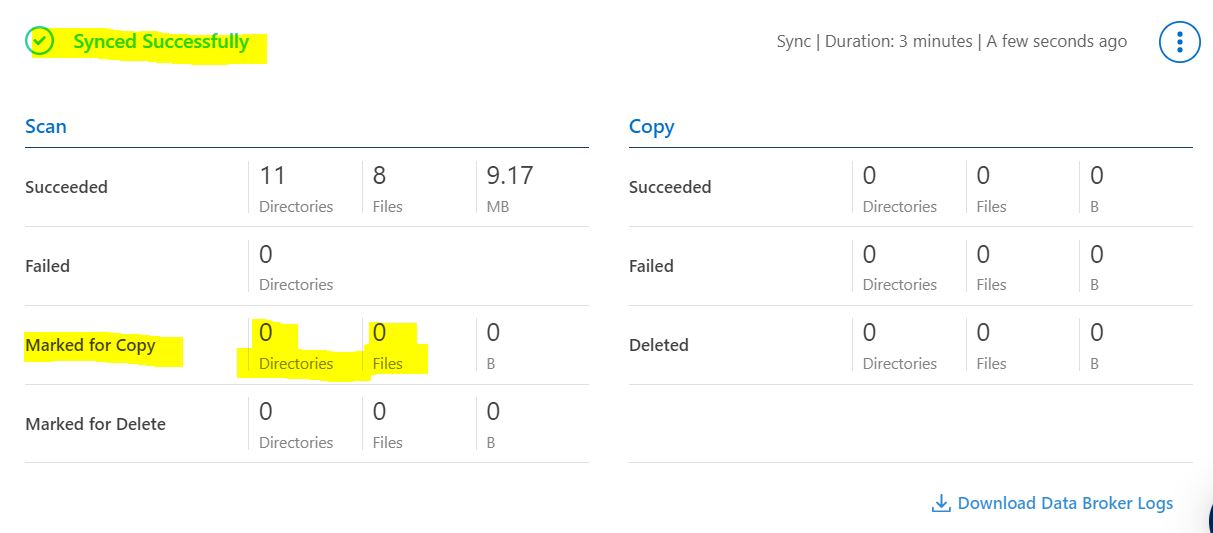Select the 11 Directories scan succeeded count
The image size is (1213, 533).
pyautogui.click(x=272, y=176)
